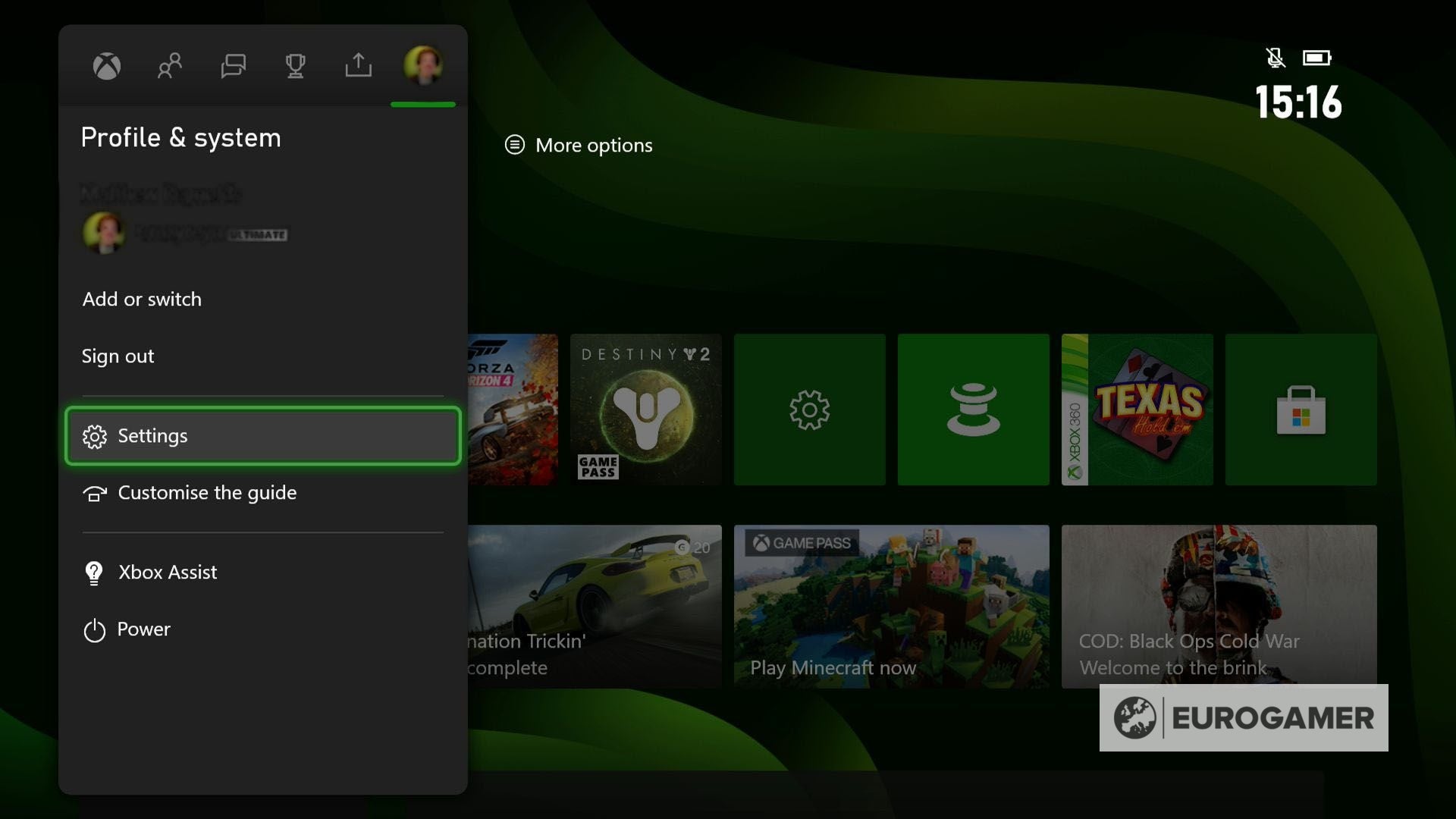Choose Customise the guide

[206, 493]
